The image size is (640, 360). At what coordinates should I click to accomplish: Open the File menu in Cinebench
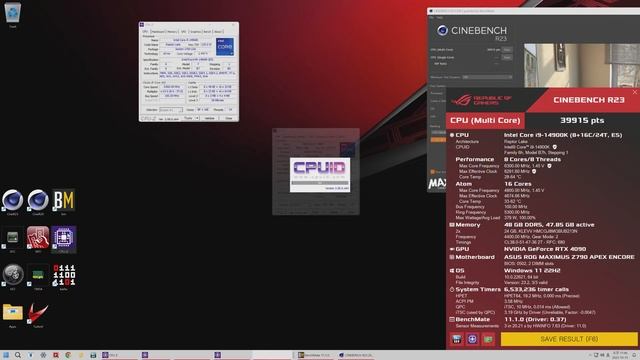[431, 18]
